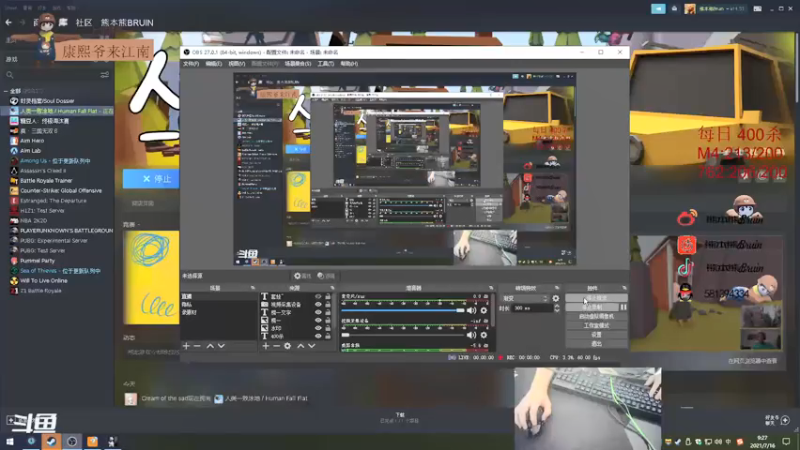Open the 工具(T) menu in OBS
Image resolution: width=800 pixels, height=450 pixels.
point(325,64)
